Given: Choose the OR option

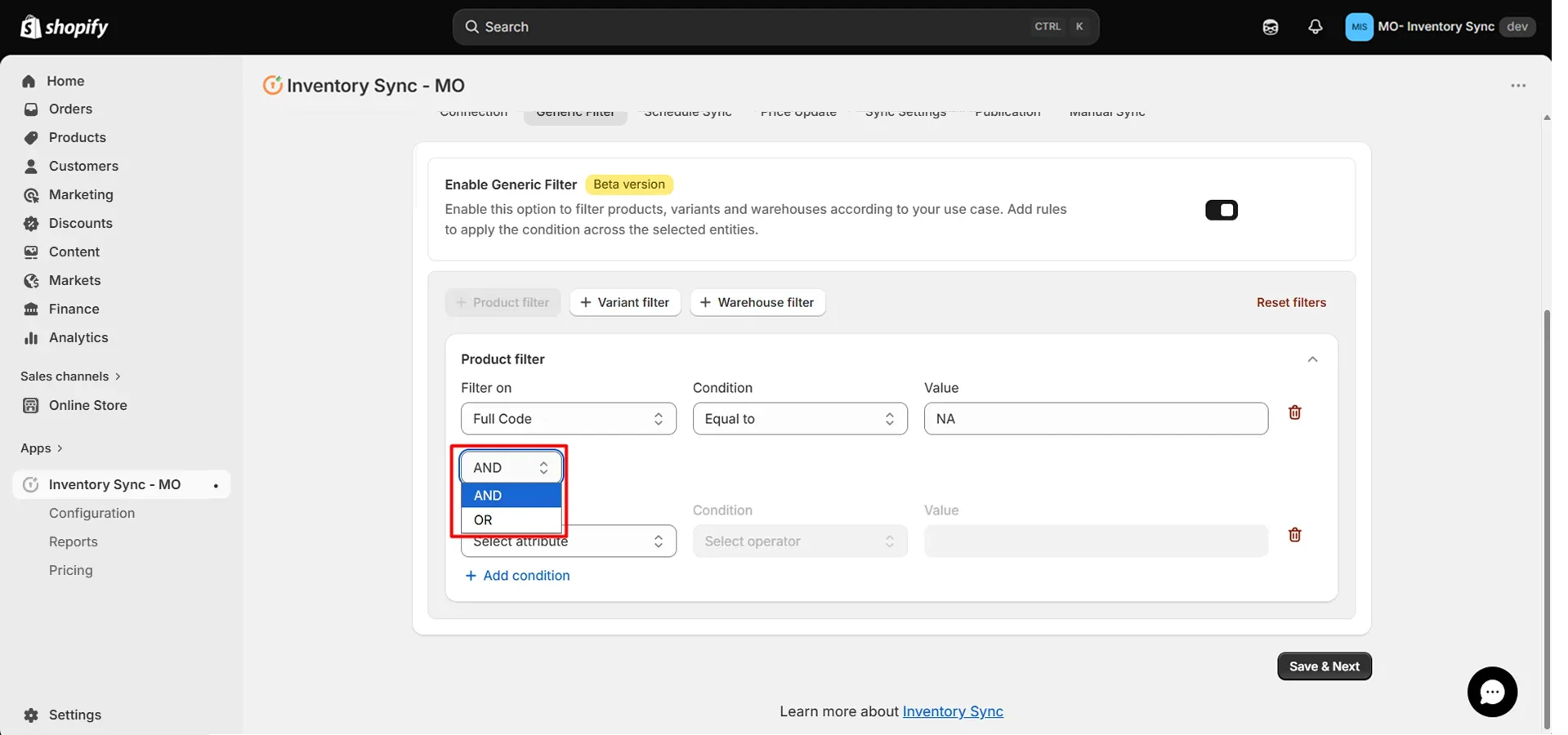Looking at the screenshot, I should [x=511, y=520].
